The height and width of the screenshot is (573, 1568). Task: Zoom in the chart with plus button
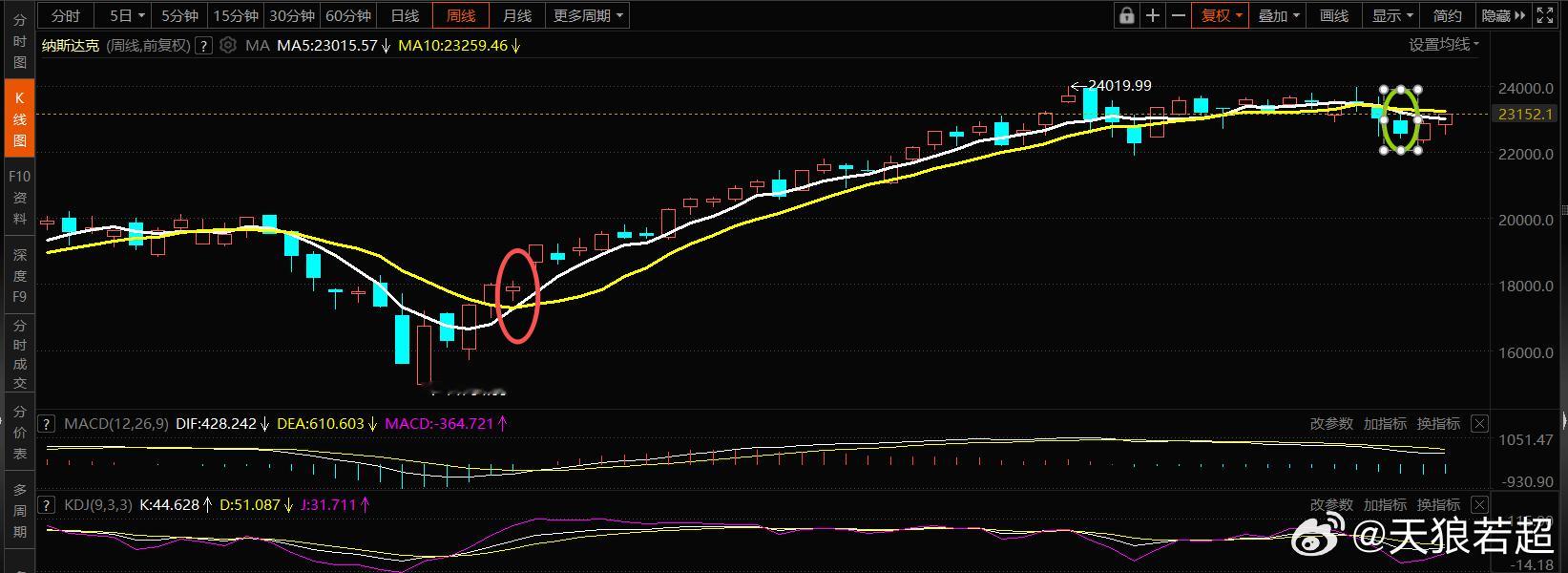pyautogui.click(x=1153, y=15)
